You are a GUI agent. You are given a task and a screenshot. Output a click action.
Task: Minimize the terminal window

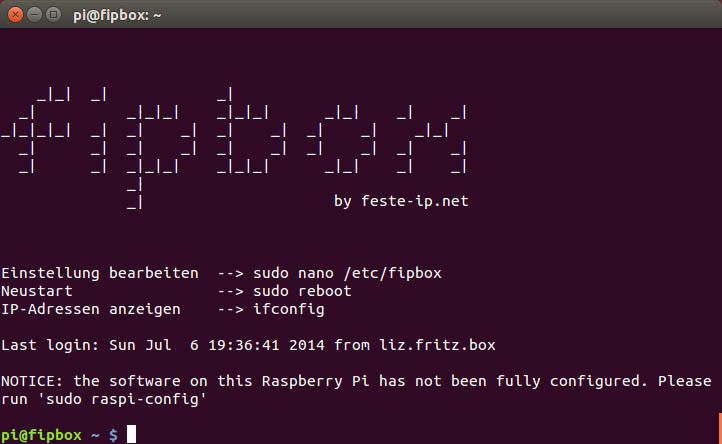(x=34, y=15)
